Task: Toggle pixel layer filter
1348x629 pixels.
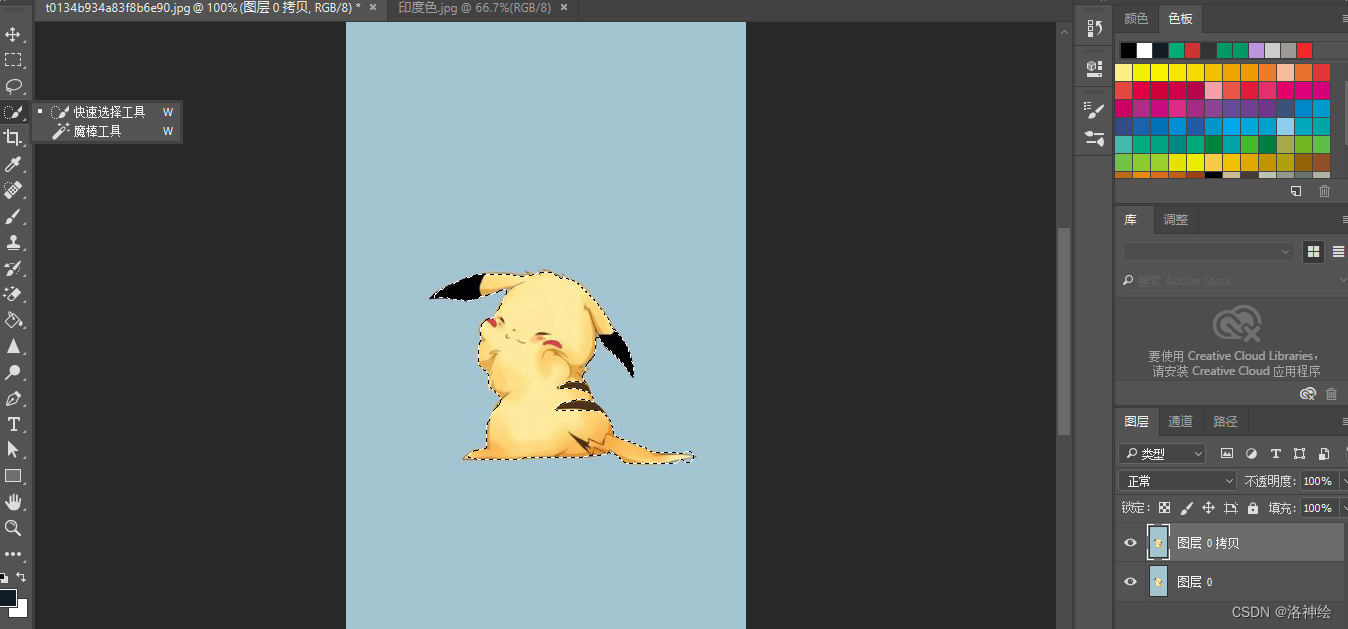Action: tap(1227, 454)
